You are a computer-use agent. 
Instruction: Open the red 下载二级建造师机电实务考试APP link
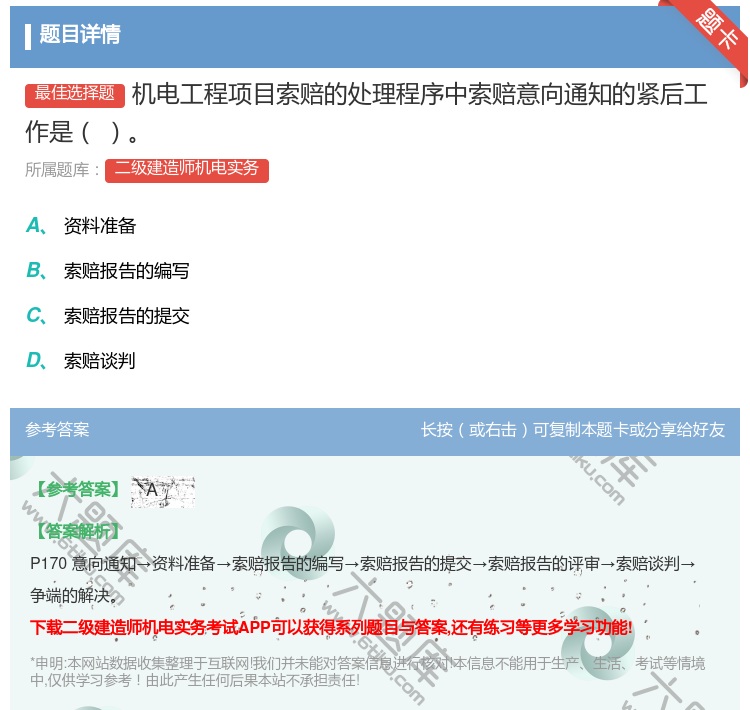coord(331,627)
